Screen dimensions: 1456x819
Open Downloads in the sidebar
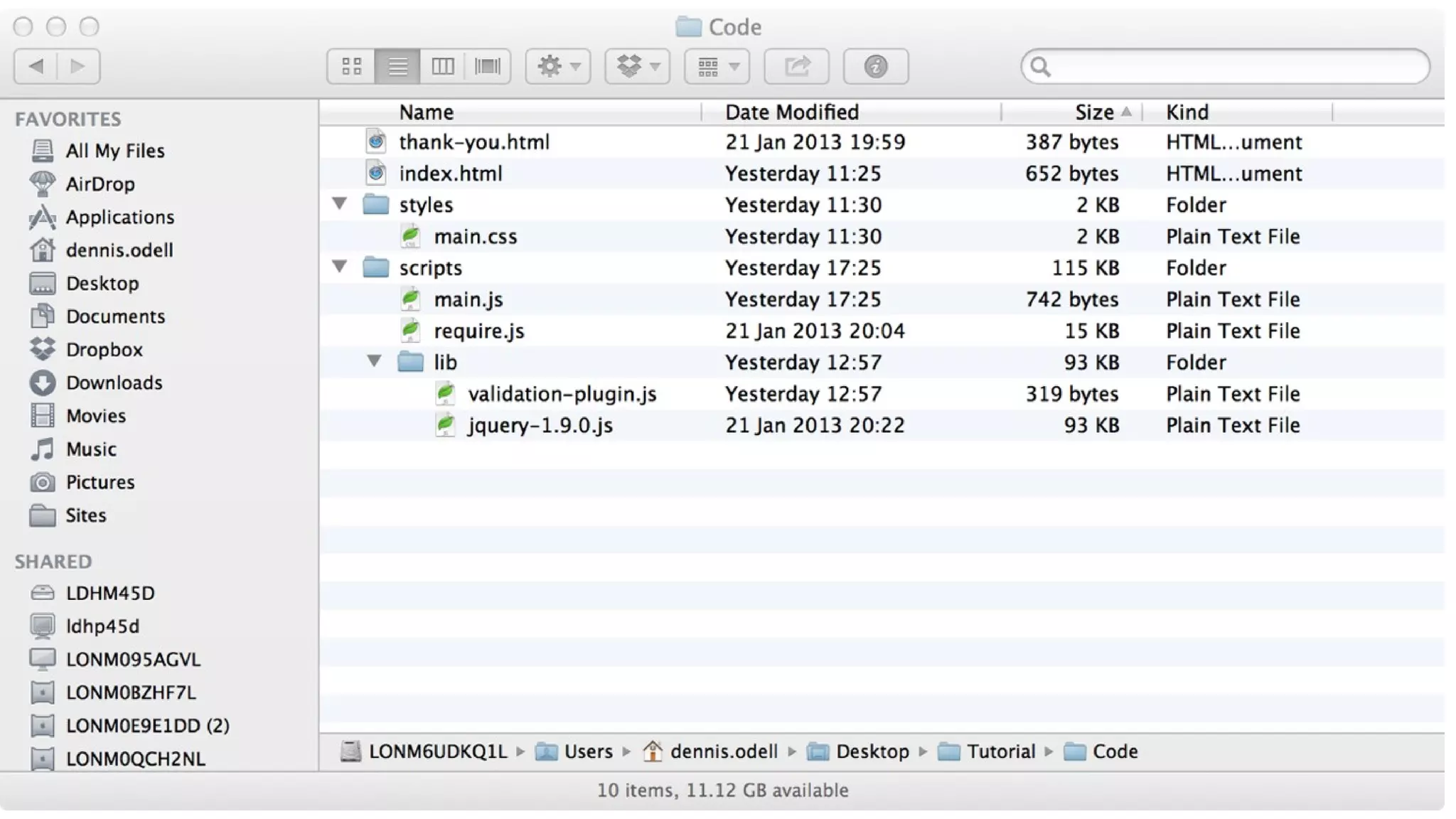[114, 382]
